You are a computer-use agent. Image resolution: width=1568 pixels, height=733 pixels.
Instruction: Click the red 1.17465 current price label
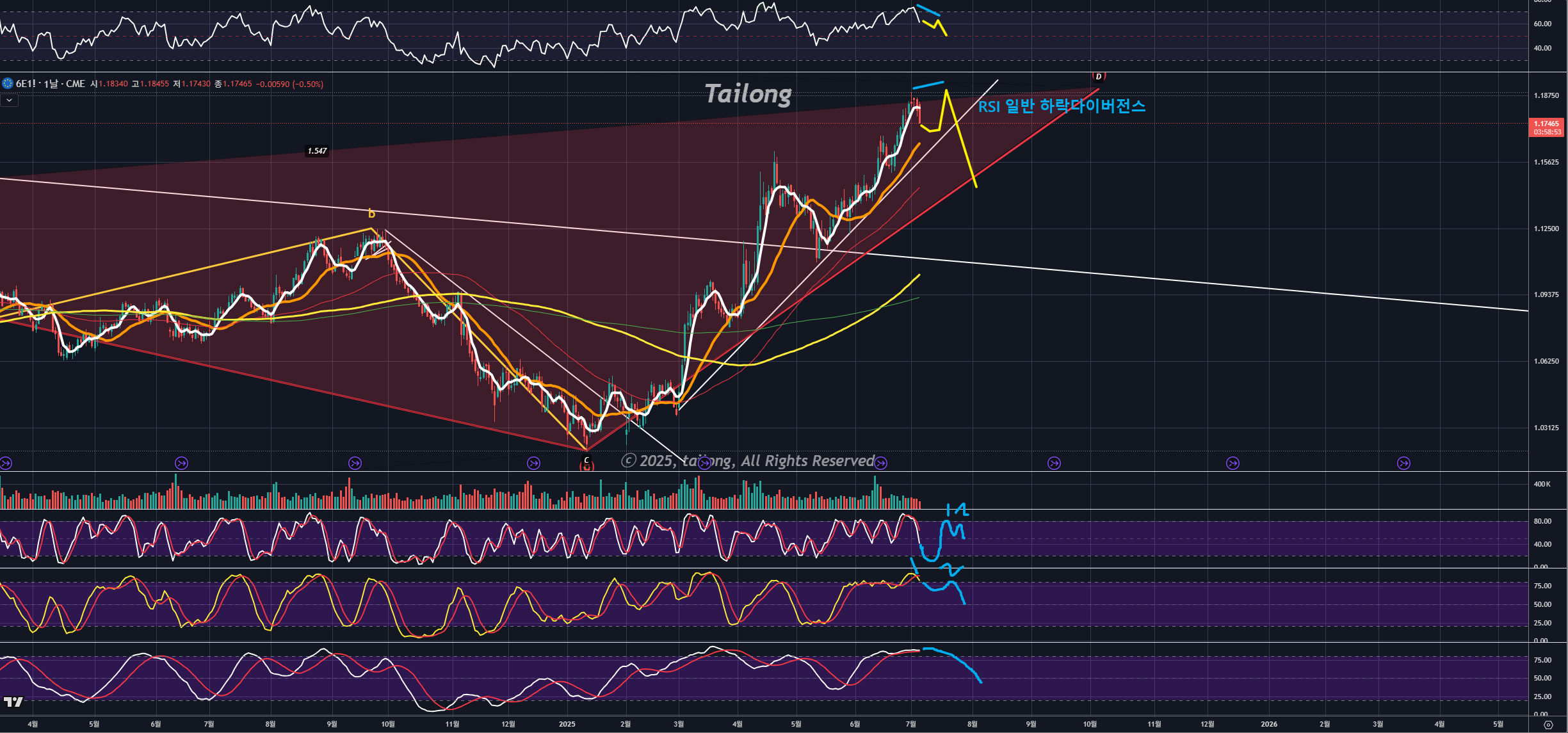[x=1547, y=124]
